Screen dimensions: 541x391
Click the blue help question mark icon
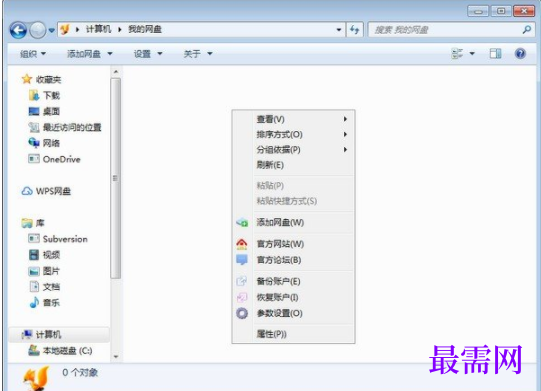coord(520,53)
